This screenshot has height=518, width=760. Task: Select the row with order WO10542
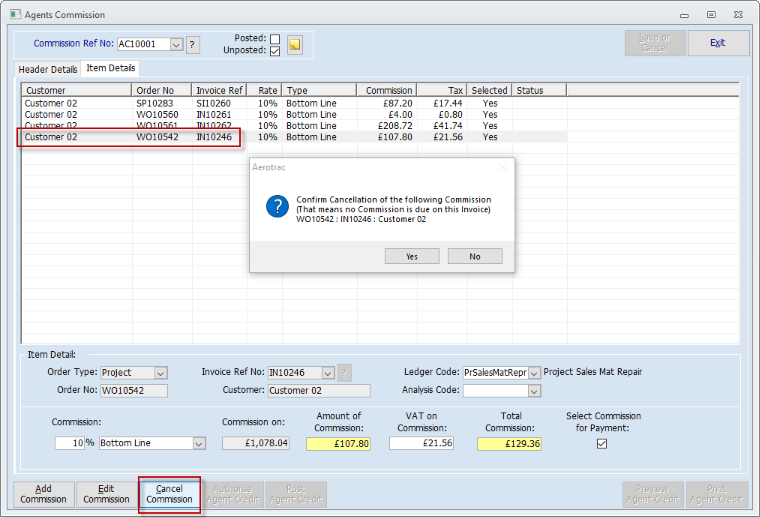(x=294, y=137)
